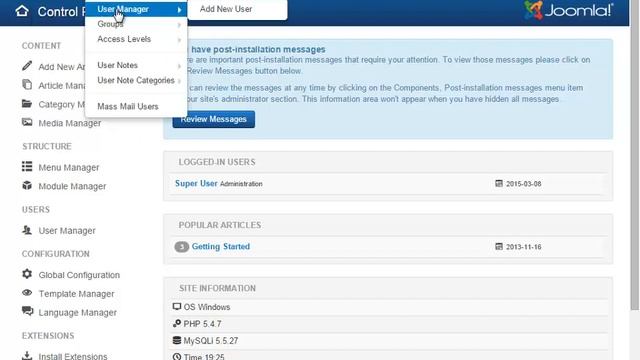Click the monitor icon next to OS Windows

point(177,307)
